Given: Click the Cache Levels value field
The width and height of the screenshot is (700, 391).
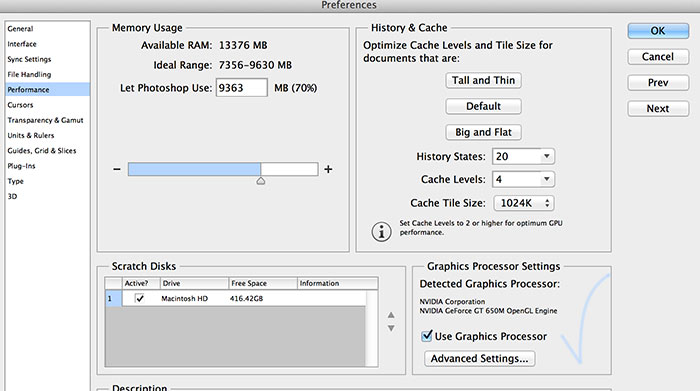Looking at the screenshot, I should point(517,179).
